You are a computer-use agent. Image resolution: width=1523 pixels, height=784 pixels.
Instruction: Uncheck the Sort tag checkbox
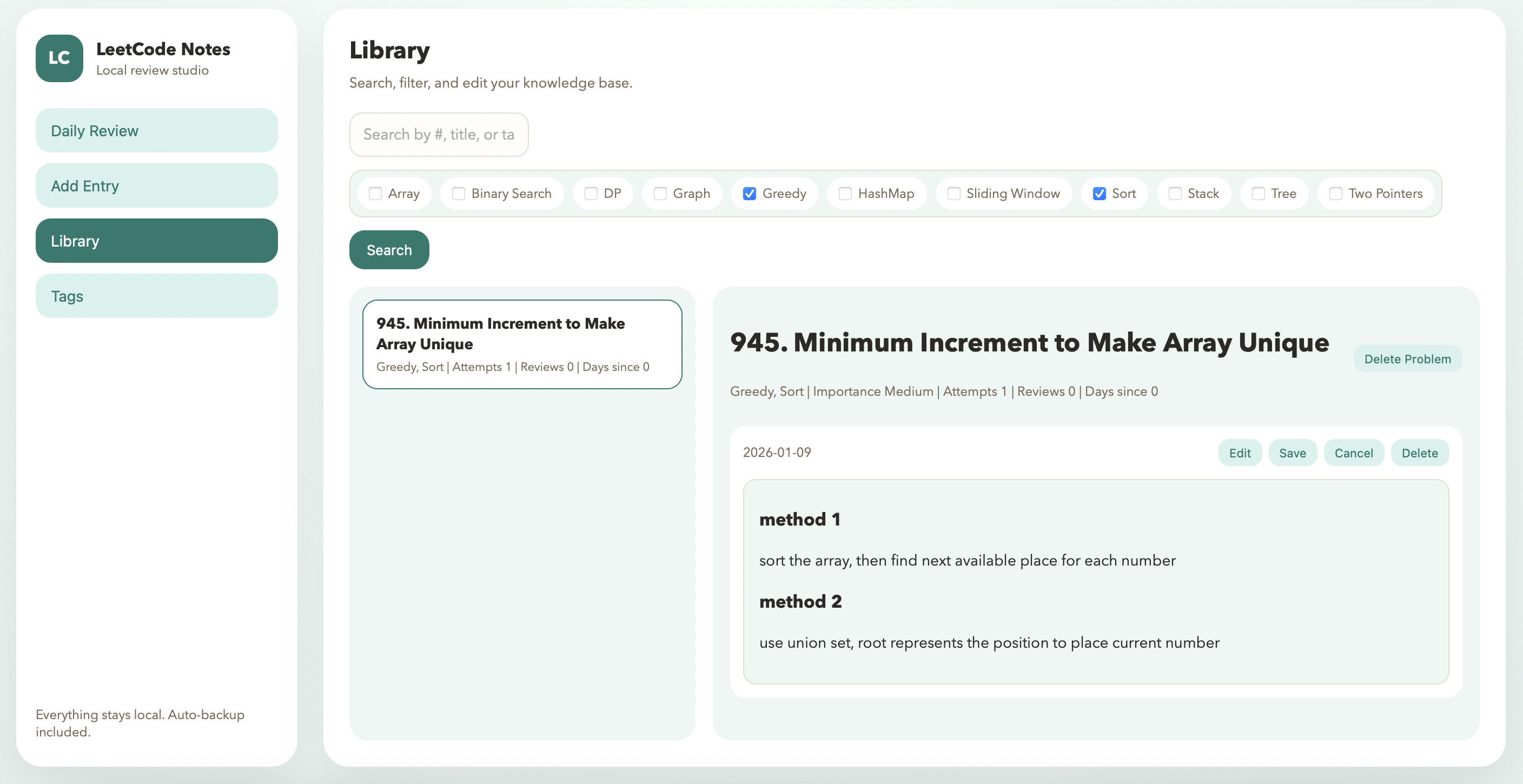coord(1099,194)
